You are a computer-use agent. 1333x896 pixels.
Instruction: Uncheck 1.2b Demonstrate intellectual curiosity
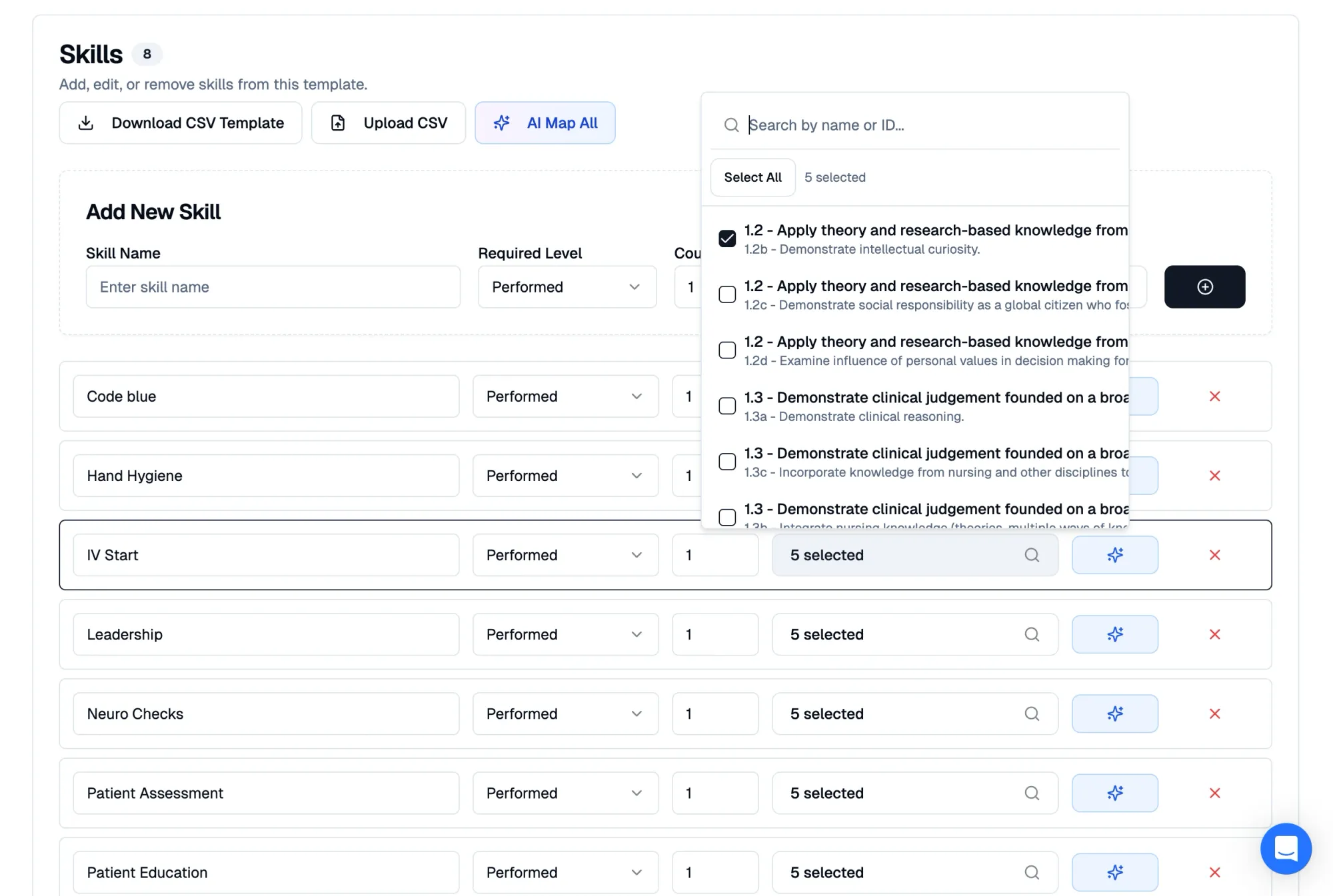(727, 238)
